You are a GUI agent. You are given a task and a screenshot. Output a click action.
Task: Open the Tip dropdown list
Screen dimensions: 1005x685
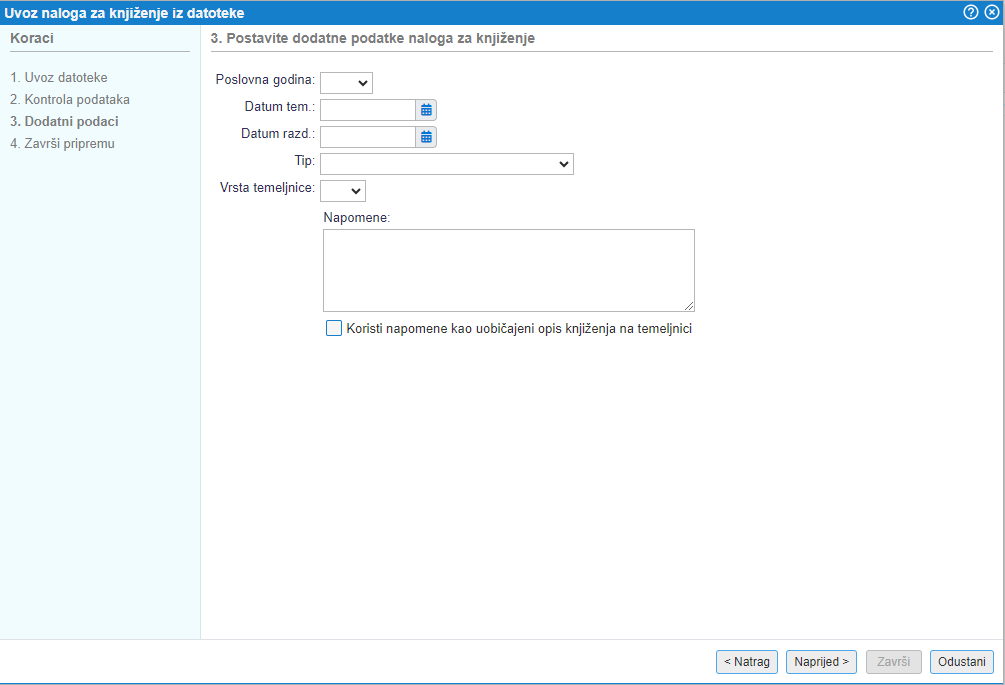[447, 164]
